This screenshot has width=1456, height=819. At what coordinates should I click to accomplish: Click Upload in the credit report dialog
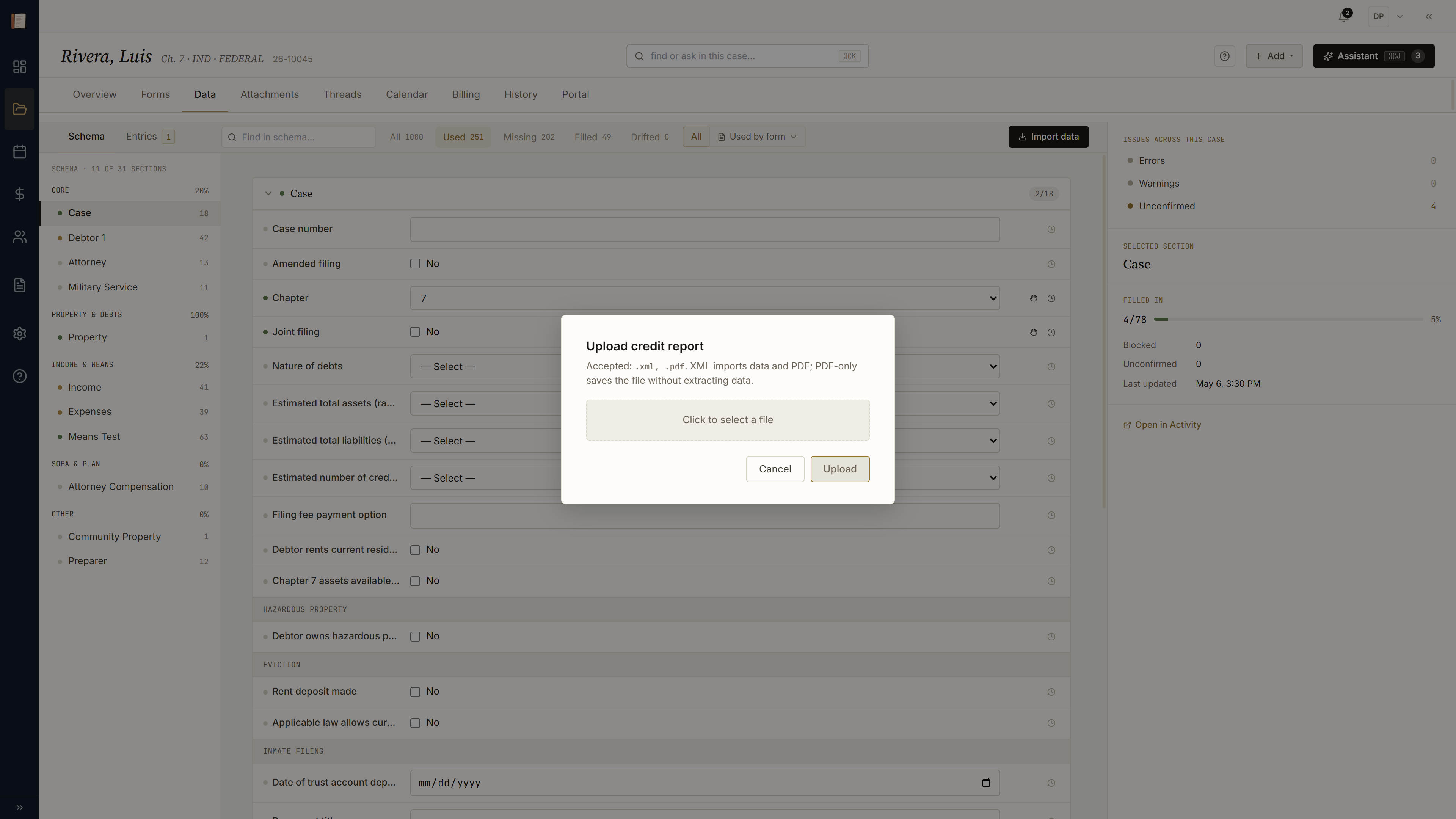coord(840,469)
